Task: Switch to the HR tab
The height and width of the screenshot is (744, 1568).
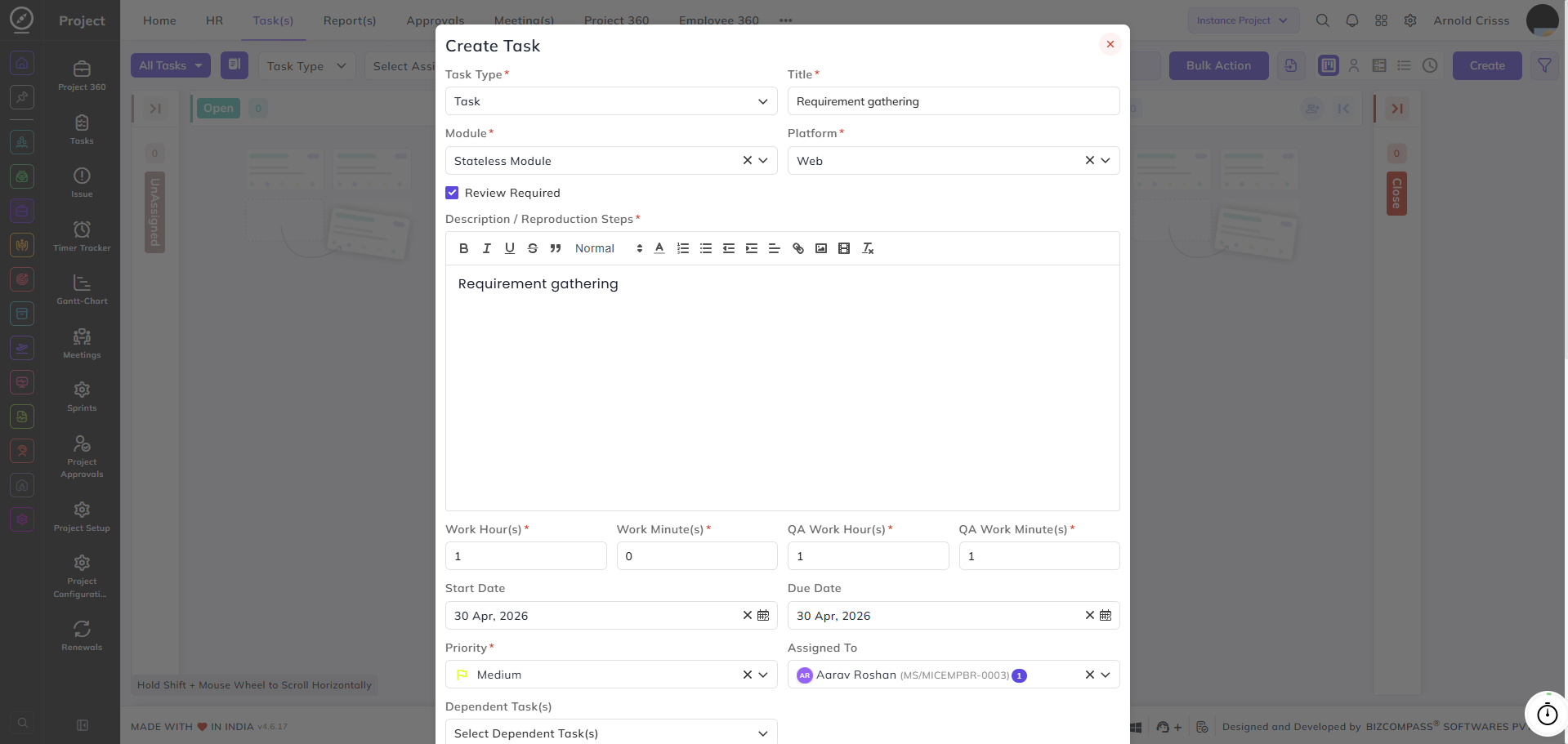Action: tap(214, 20)
